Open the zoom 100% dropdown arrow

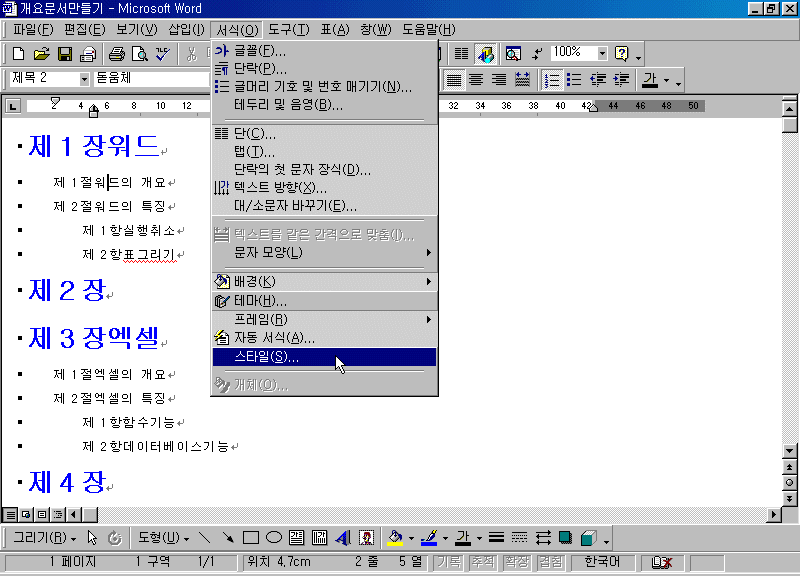[x=603, y=53]
